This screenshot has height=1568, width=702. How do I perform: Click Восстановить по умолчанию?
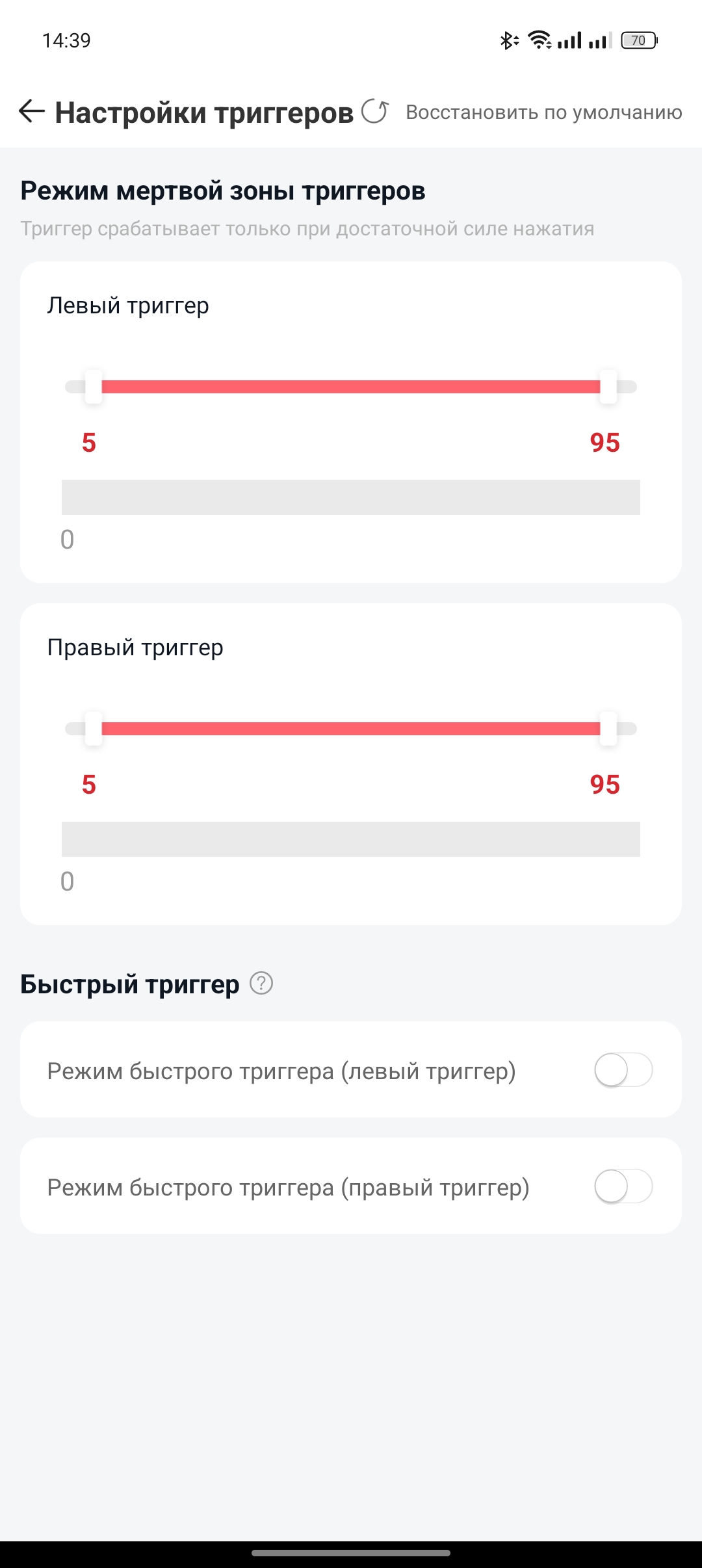click(x=544, y=112)
